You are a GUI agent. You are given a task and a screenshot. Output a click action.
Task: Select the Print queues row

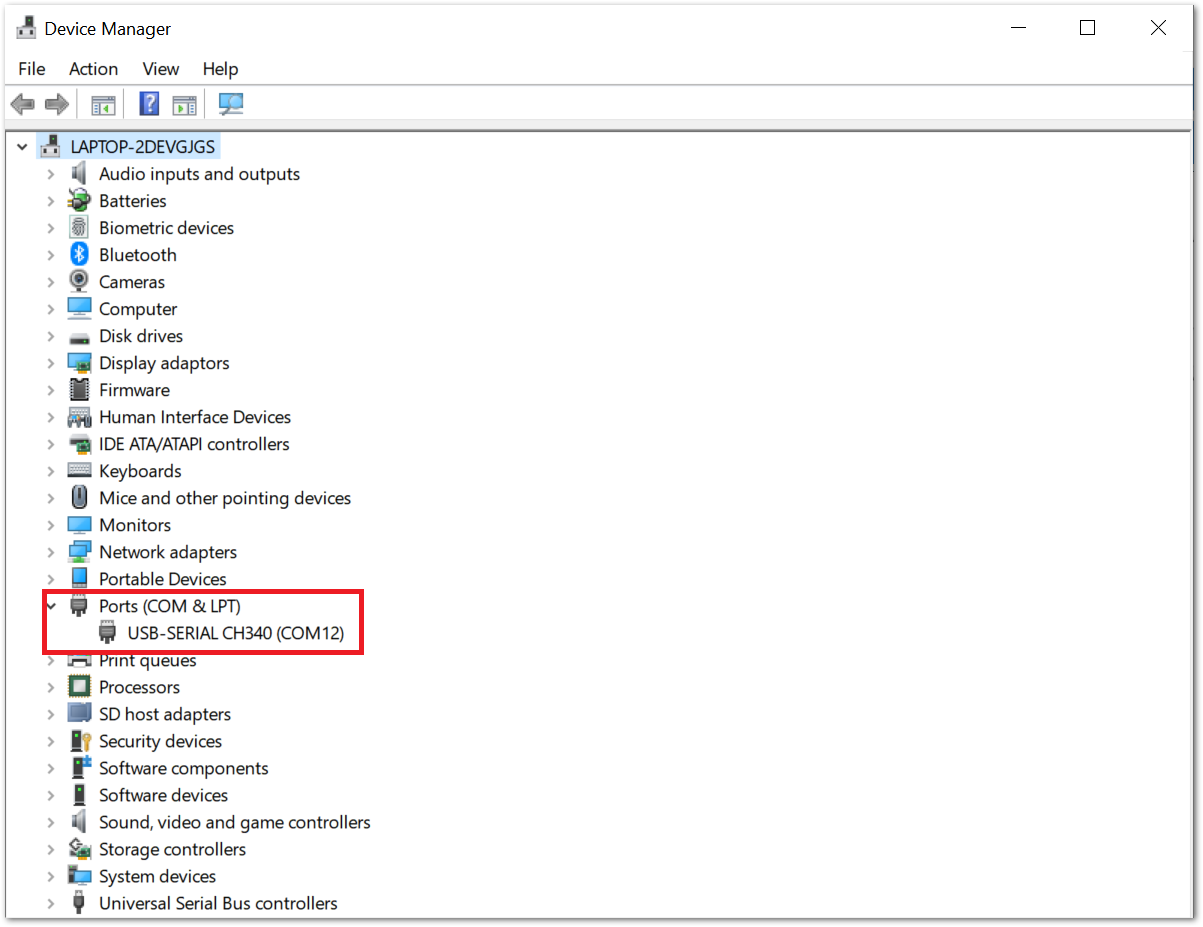(x=147, y=660)
